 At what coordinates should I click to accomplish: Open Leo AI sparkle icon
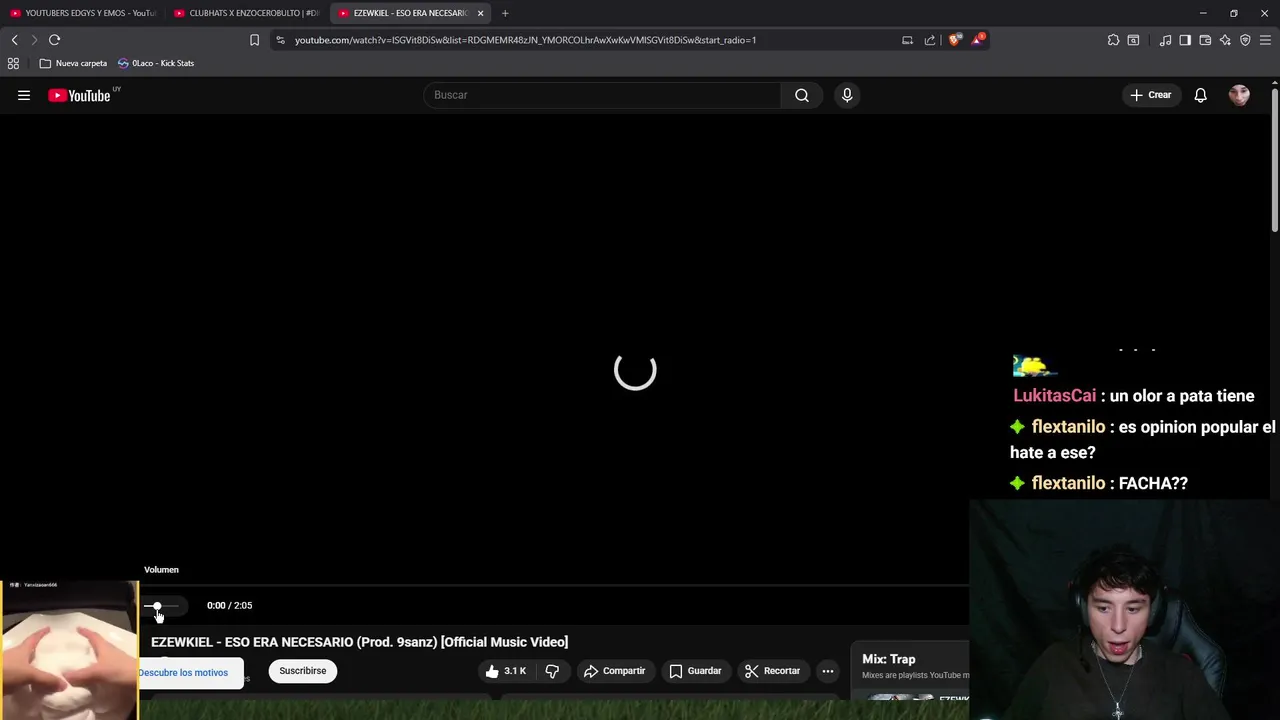(x=1225, y=40)
